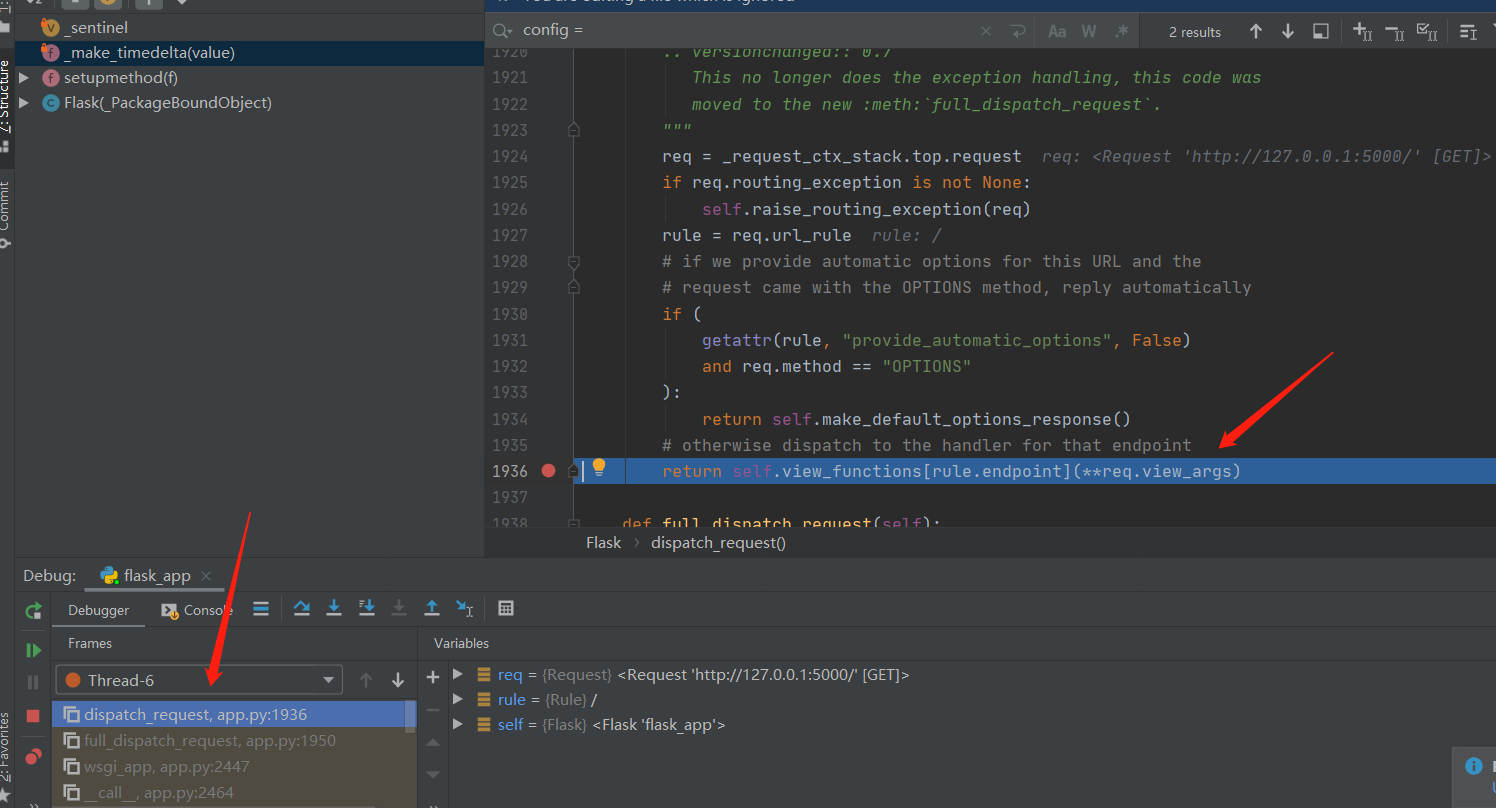The height and width of the screenshot is (808, 1496).
Task: Select full_dispatch_request frame in Frames list
Action: click(210, 741)
